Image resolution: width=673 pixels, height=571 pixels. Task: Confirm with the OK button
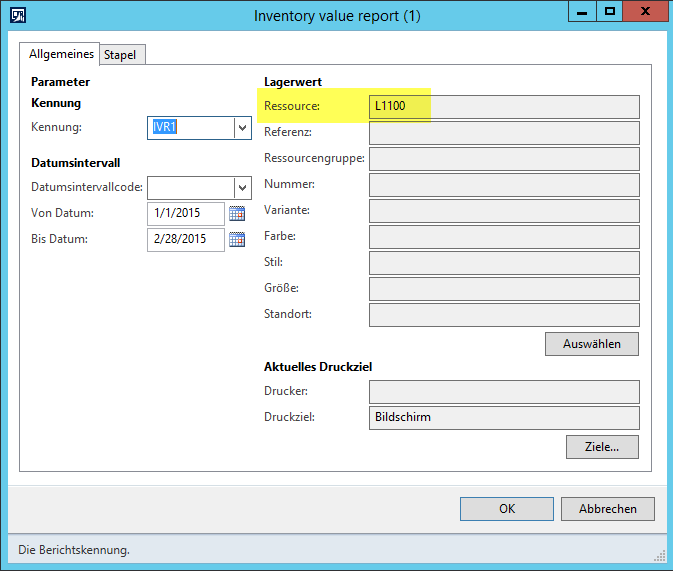506,509
